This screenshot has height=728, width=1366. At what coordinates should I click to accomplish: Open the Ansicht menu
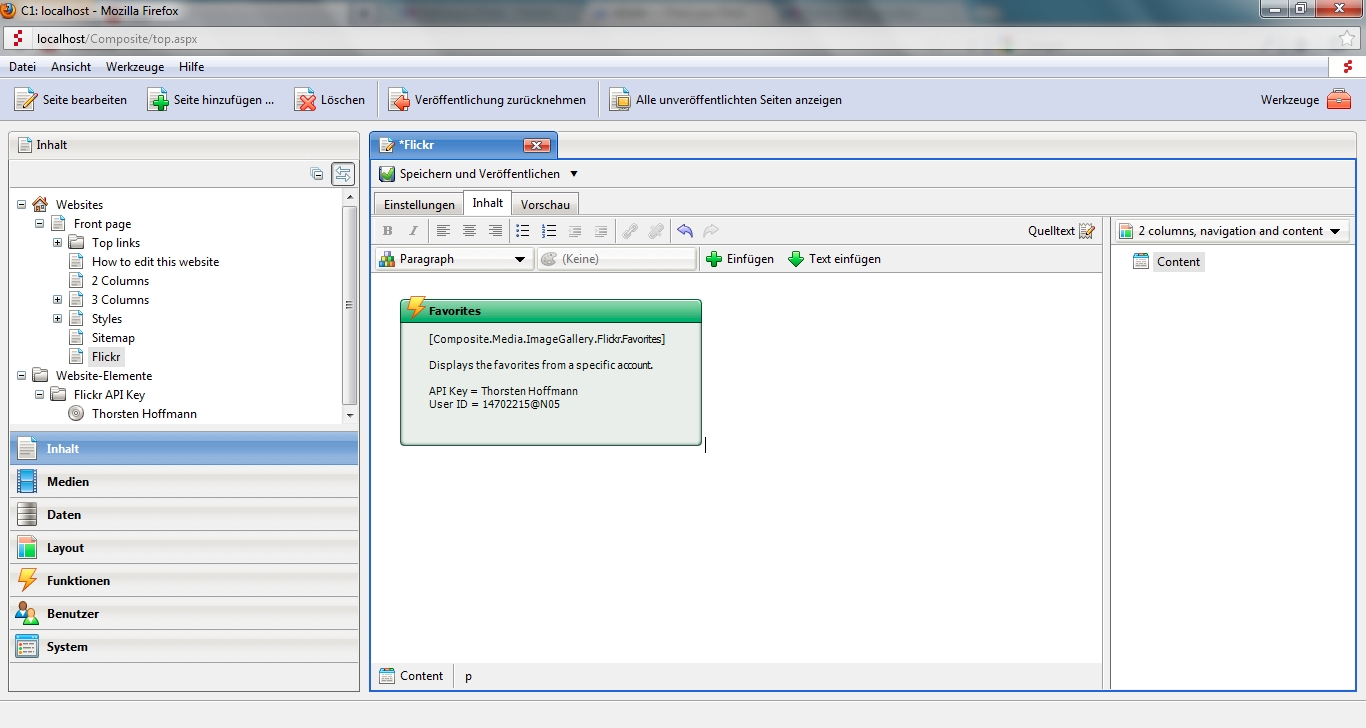tap(71, 67)
